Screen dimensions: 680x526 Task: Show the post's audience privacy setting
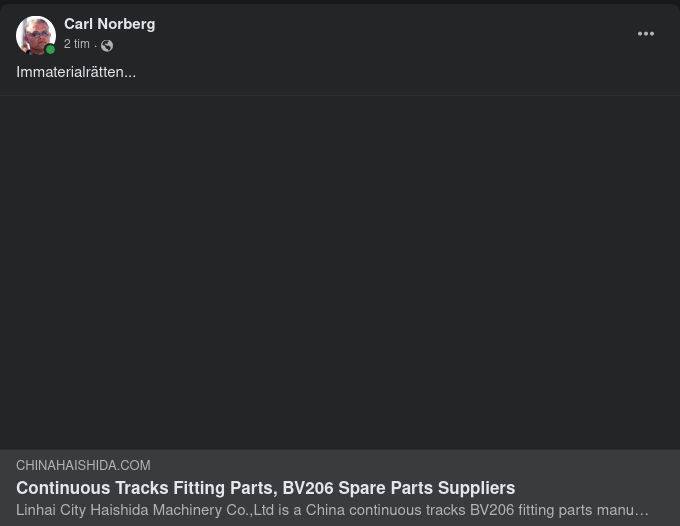tap(107, 45)
